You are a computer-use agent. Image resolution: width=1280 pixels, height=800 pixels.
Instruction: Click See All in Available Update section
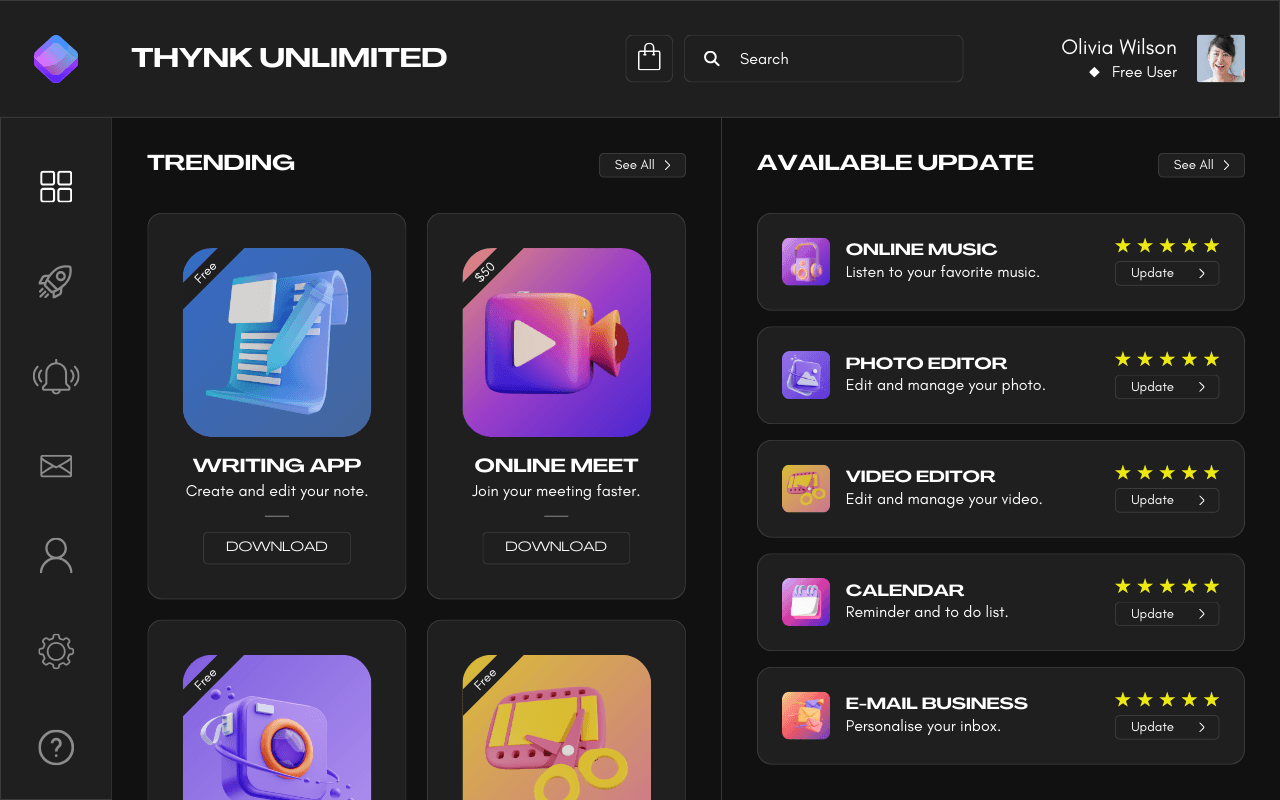(1201, 165)
